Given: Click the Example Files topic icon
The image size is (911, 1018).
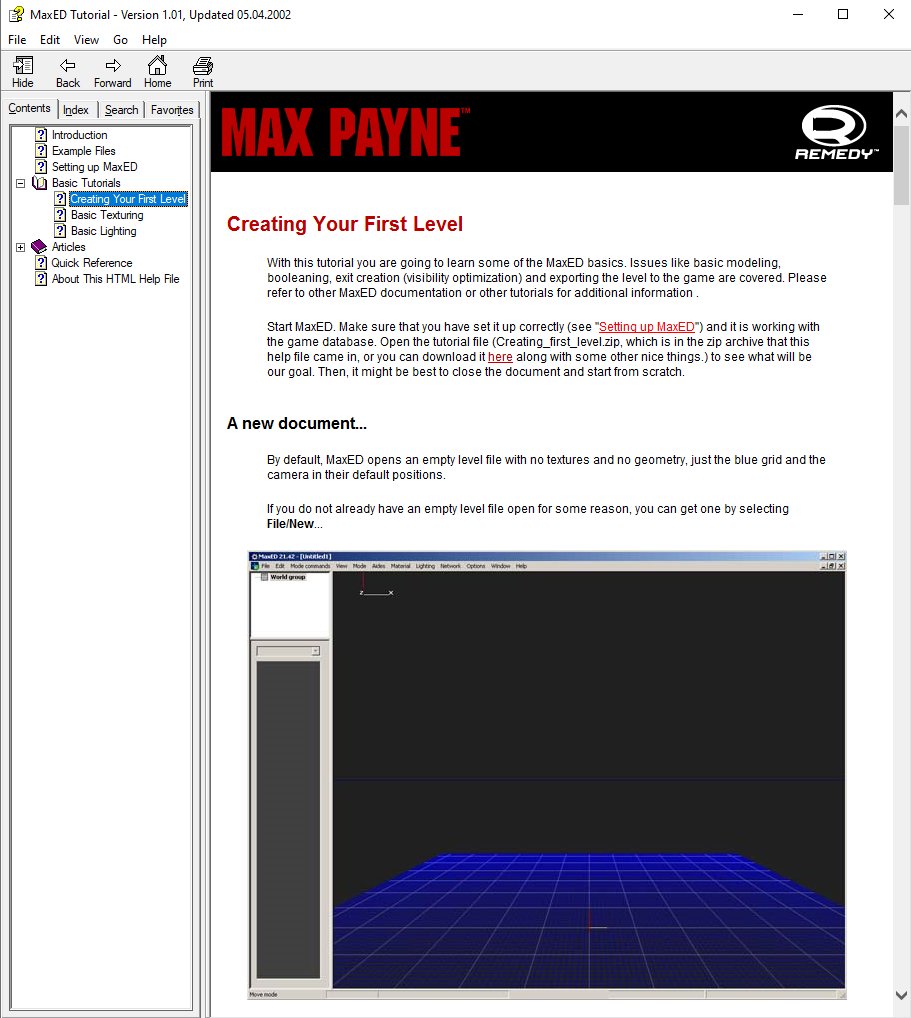Looking at the screenshot, I should (41, 151).
